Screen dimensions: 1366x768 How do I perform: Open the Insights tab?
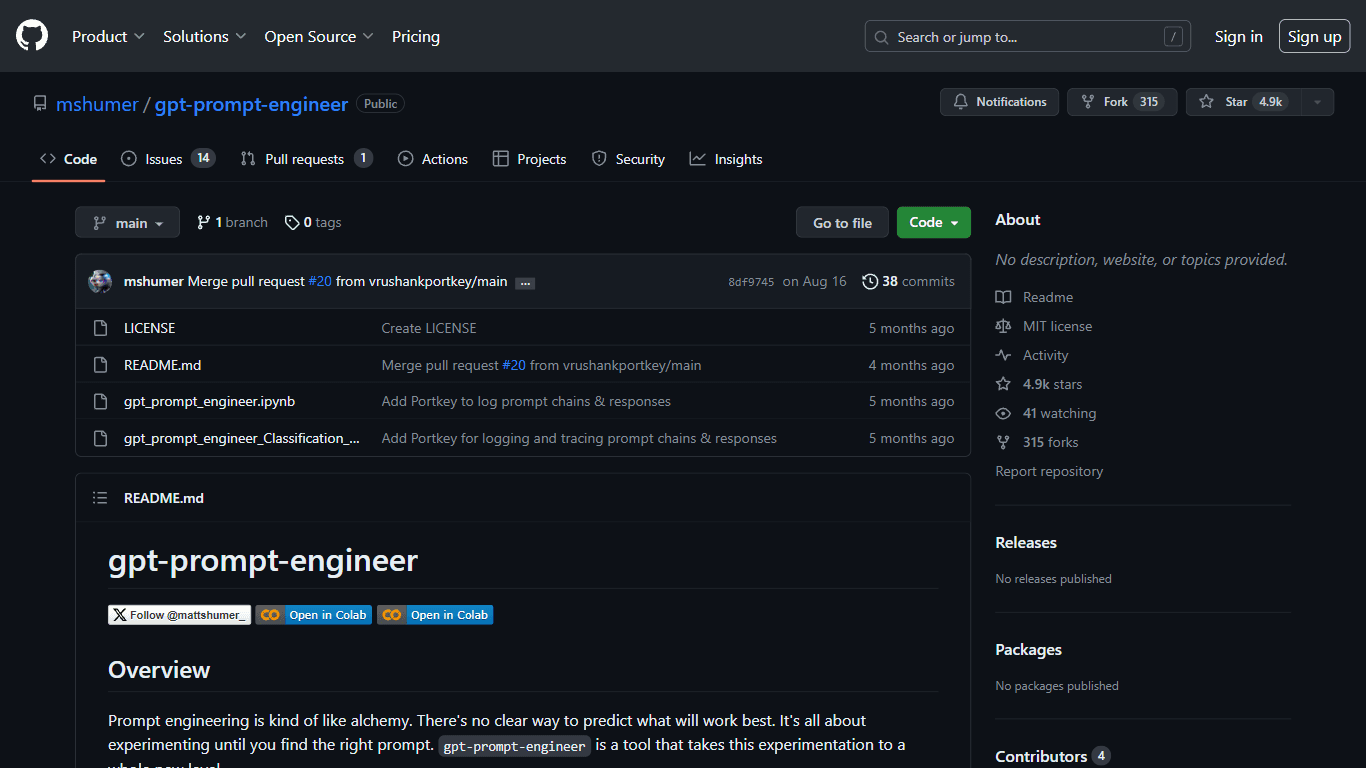tap(726, 159)
